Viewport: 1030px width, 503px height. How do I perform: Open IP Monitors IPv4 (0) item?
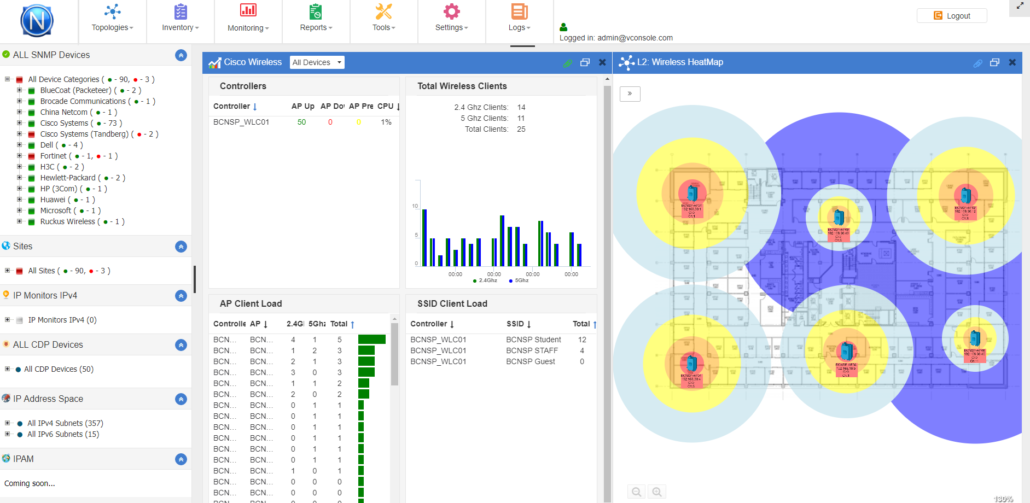pyautogui.click(x=62, y=320)
